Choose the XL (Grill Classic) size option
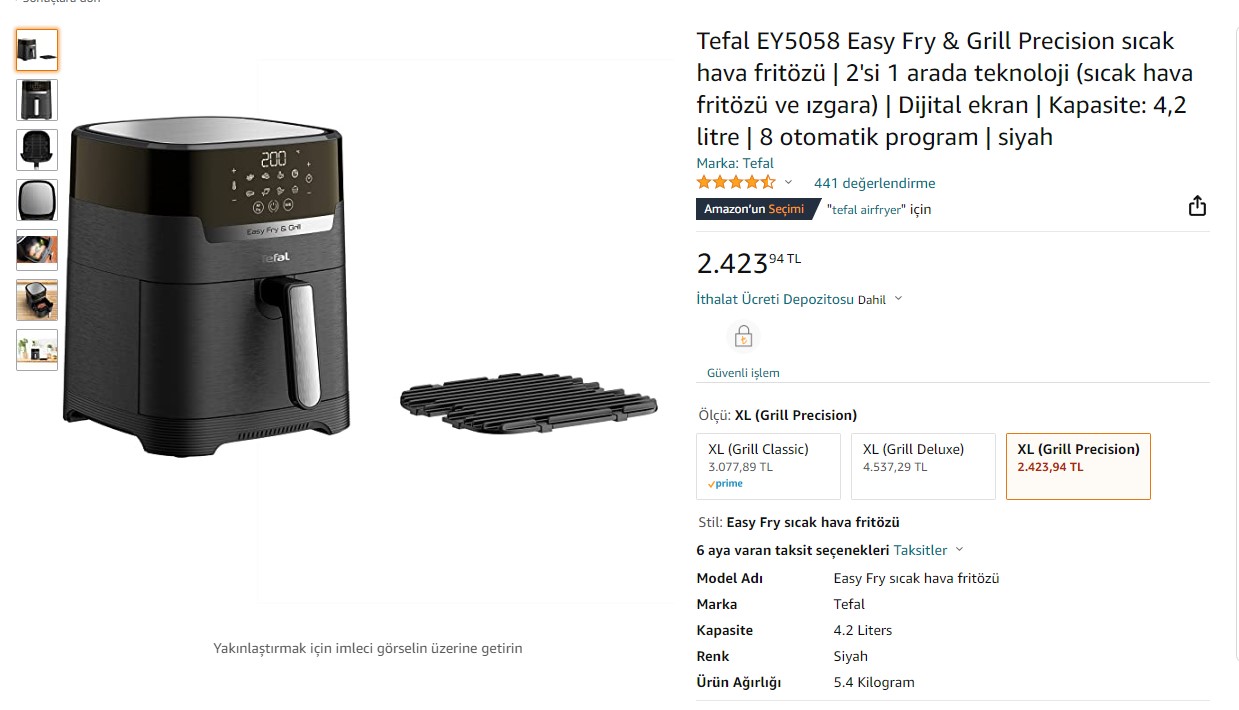The image size is (1239, 710). tap(768, 466)
